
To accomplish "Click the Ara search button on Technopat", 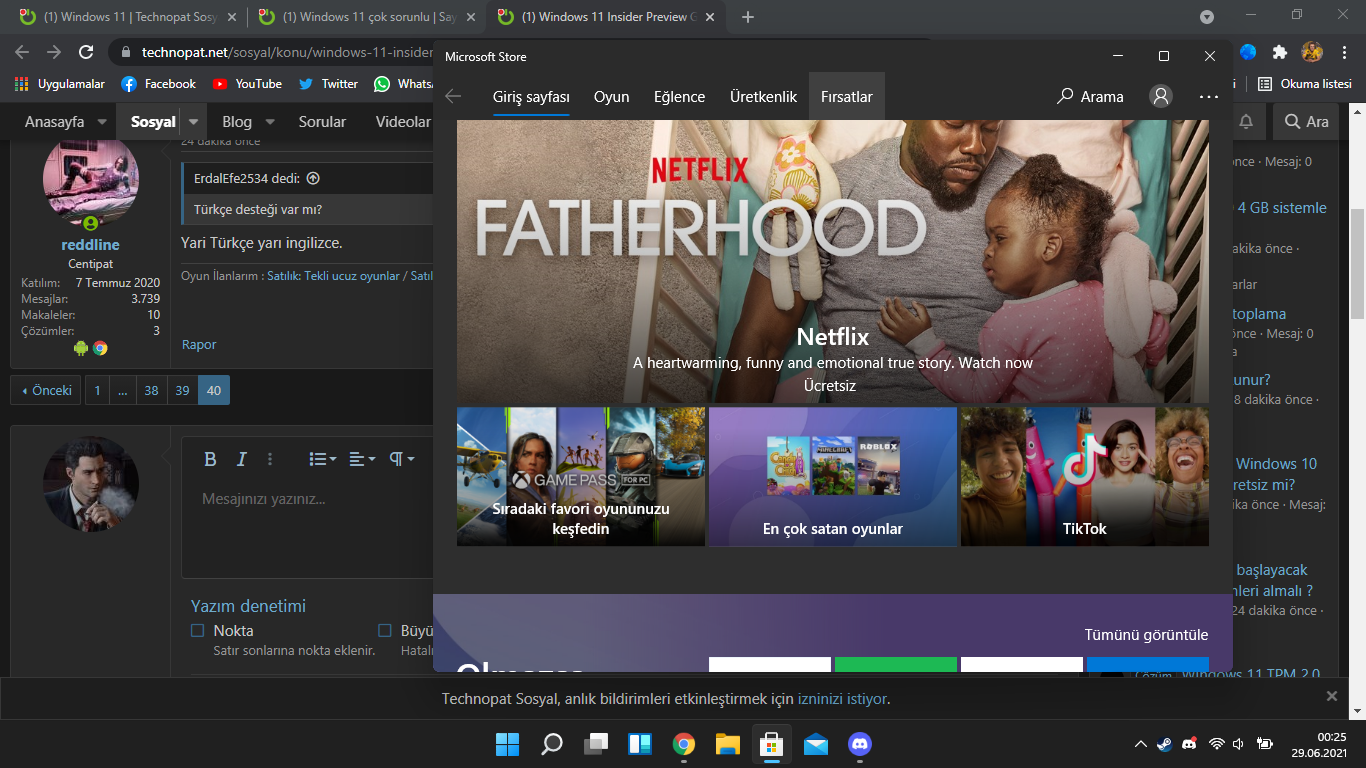I will [1306, 122].
